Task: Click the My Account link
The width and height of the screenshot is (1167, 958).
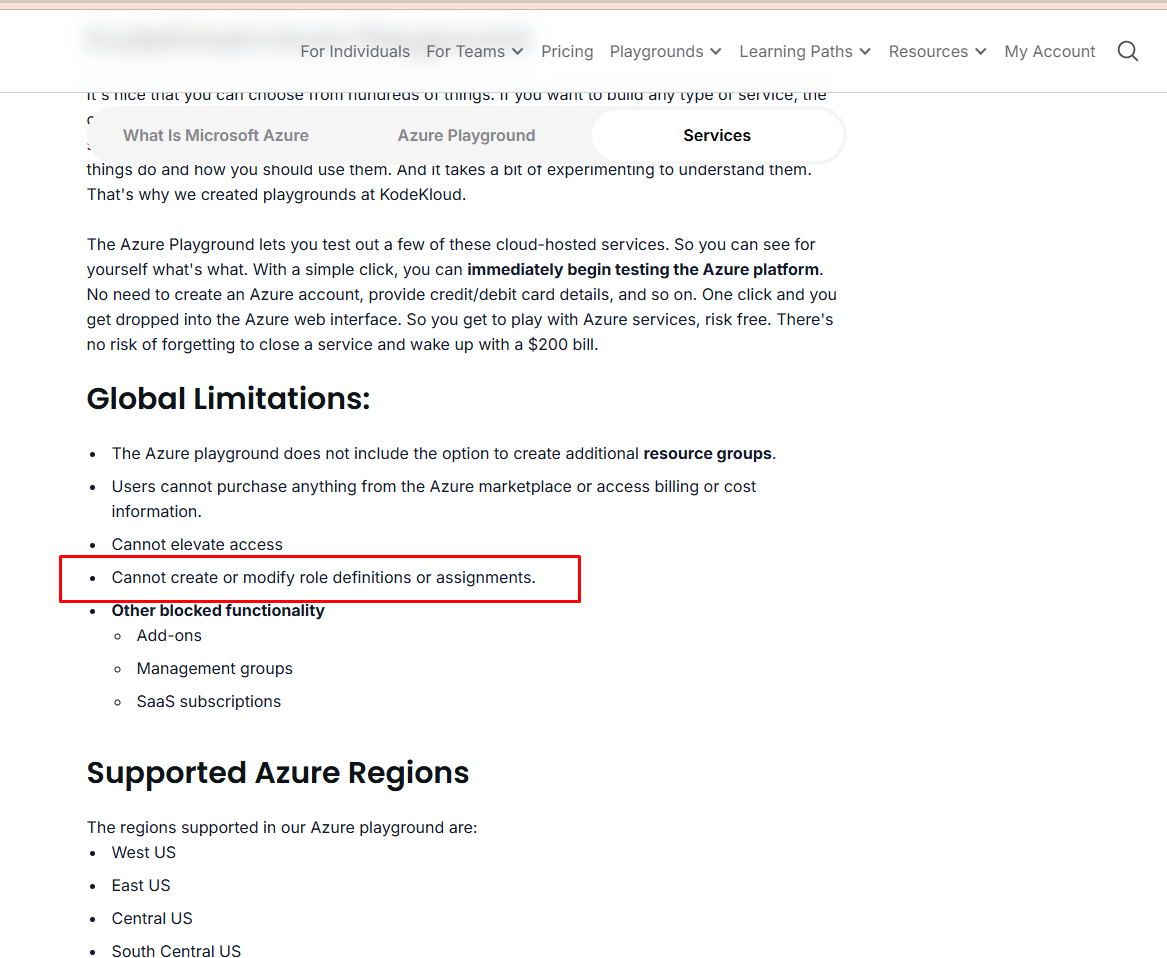Action: coord(1049,51)
